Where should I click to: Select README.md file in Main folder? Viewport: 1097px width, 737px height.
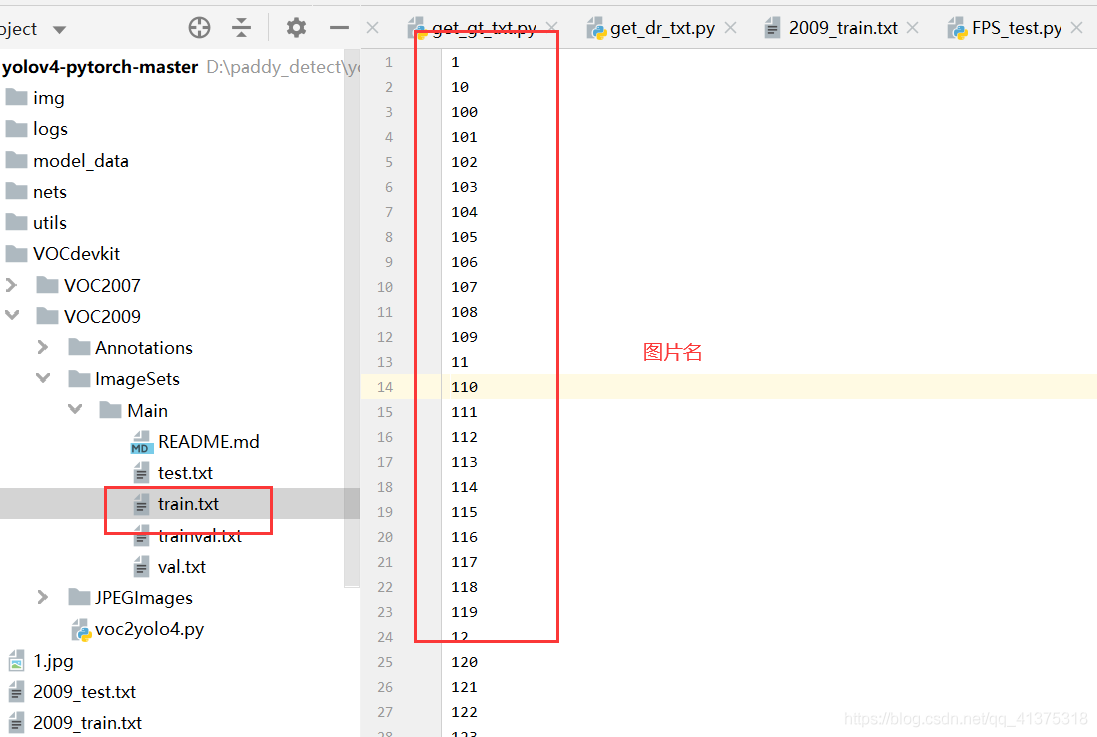tap(208, 441)
